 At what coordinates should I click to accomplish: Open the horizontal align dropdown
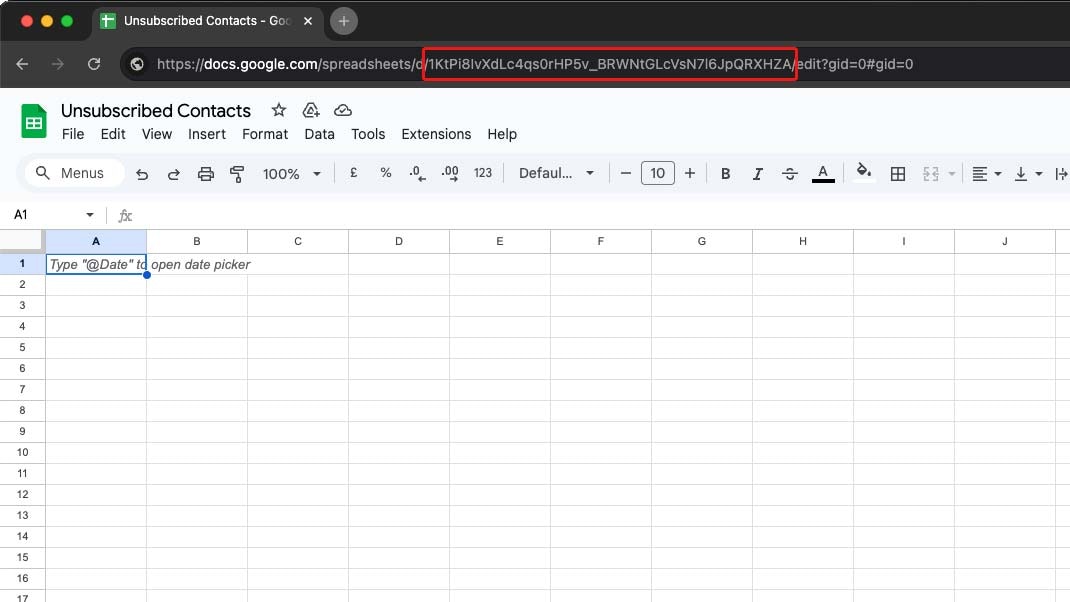pyautogui.click(x=987, y=174)
